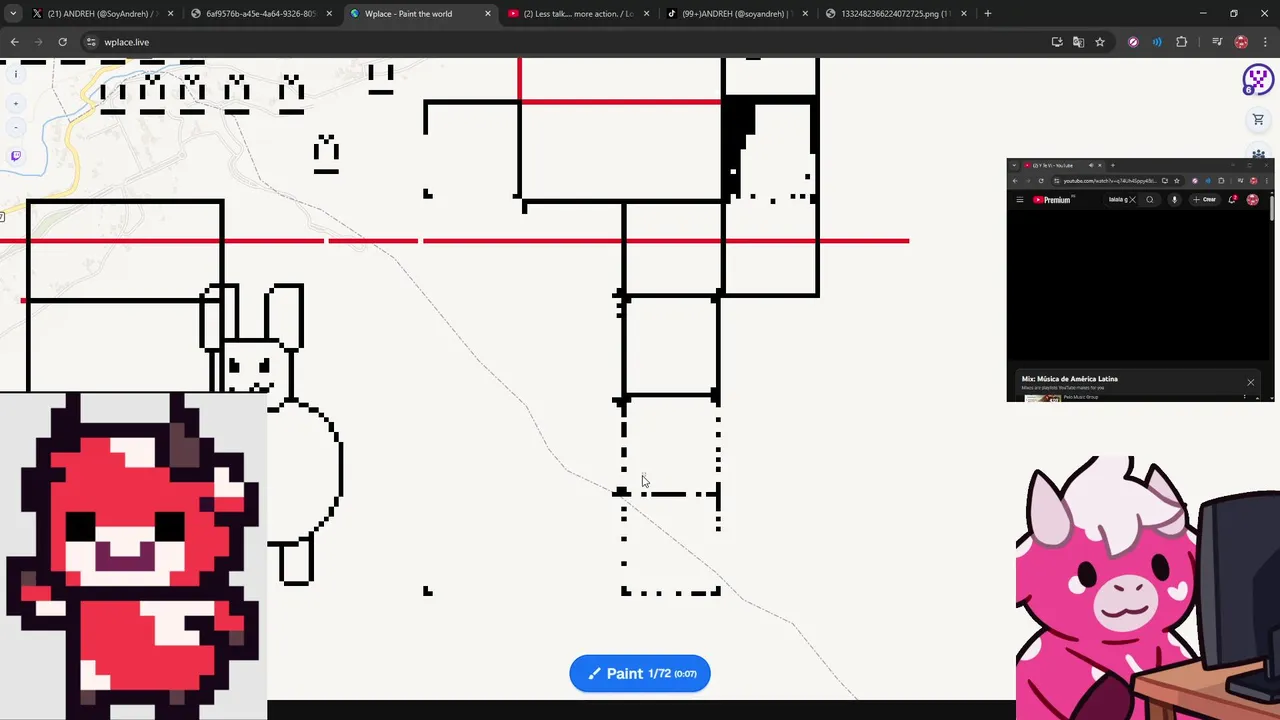
Task: Click YouTube voice search microphone
Action: 1175,200
